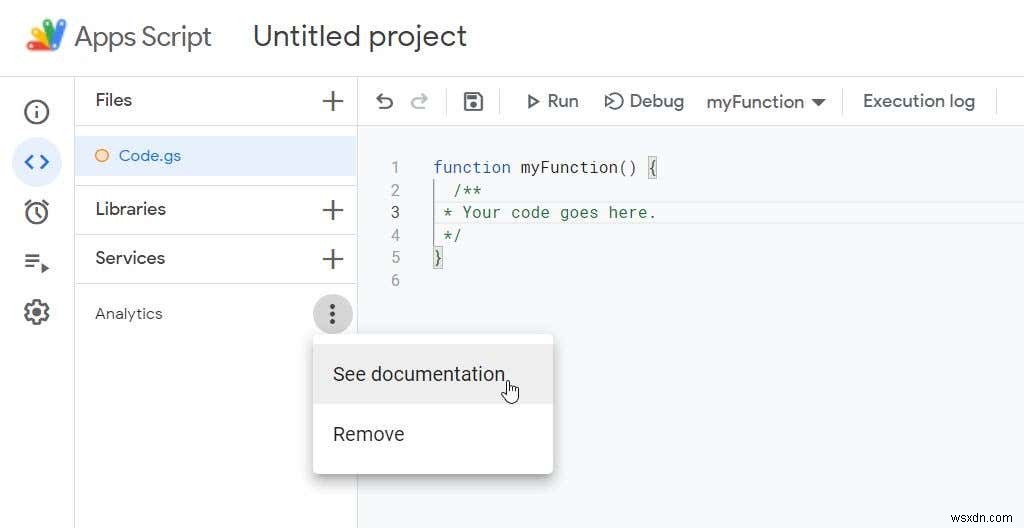The image size is (1024, 528).
Task: Click the orange unsaved dot beside Code.gs
Action: (102, 156)
